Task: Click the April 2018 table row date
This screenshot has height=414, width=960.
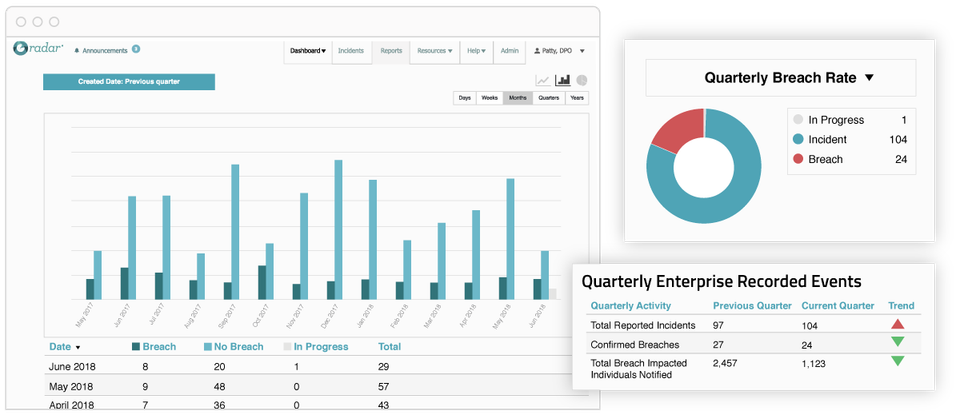Action: point(72,405)
